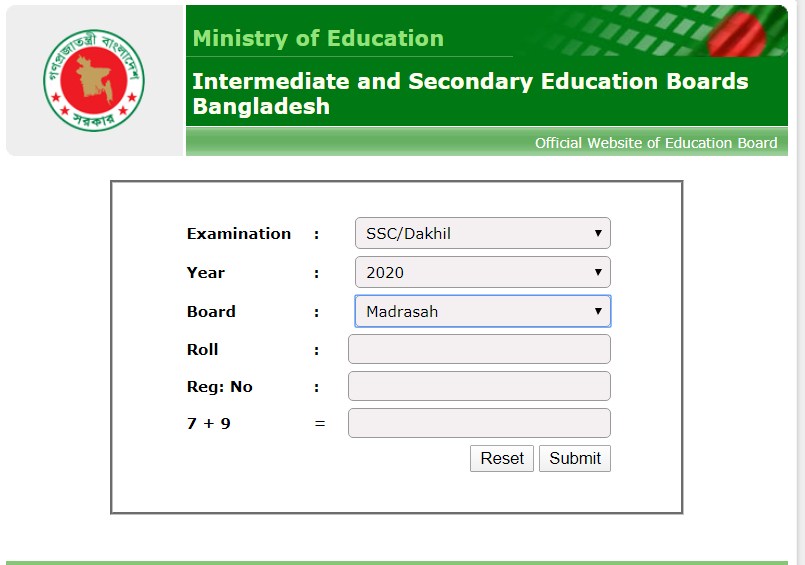Image resolution: width=805 pixels, height=565 pixels.
Task: Click the Examination label
Action: click(x=239, y=234)
